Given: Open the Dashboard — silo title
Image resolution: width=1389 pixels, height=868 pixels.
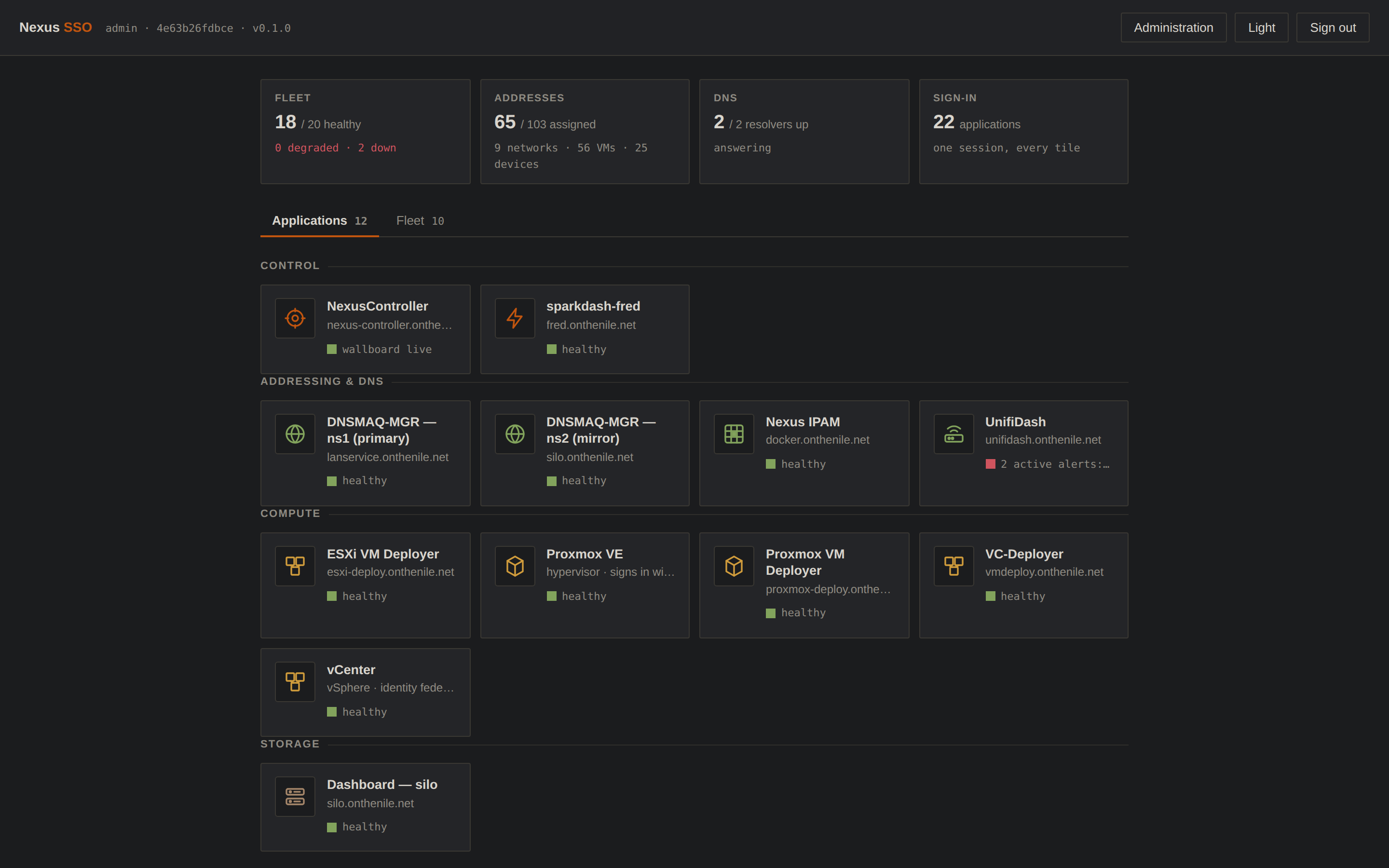Looking at the screenshot, I should pyautogui.click(x=381, y=785).
